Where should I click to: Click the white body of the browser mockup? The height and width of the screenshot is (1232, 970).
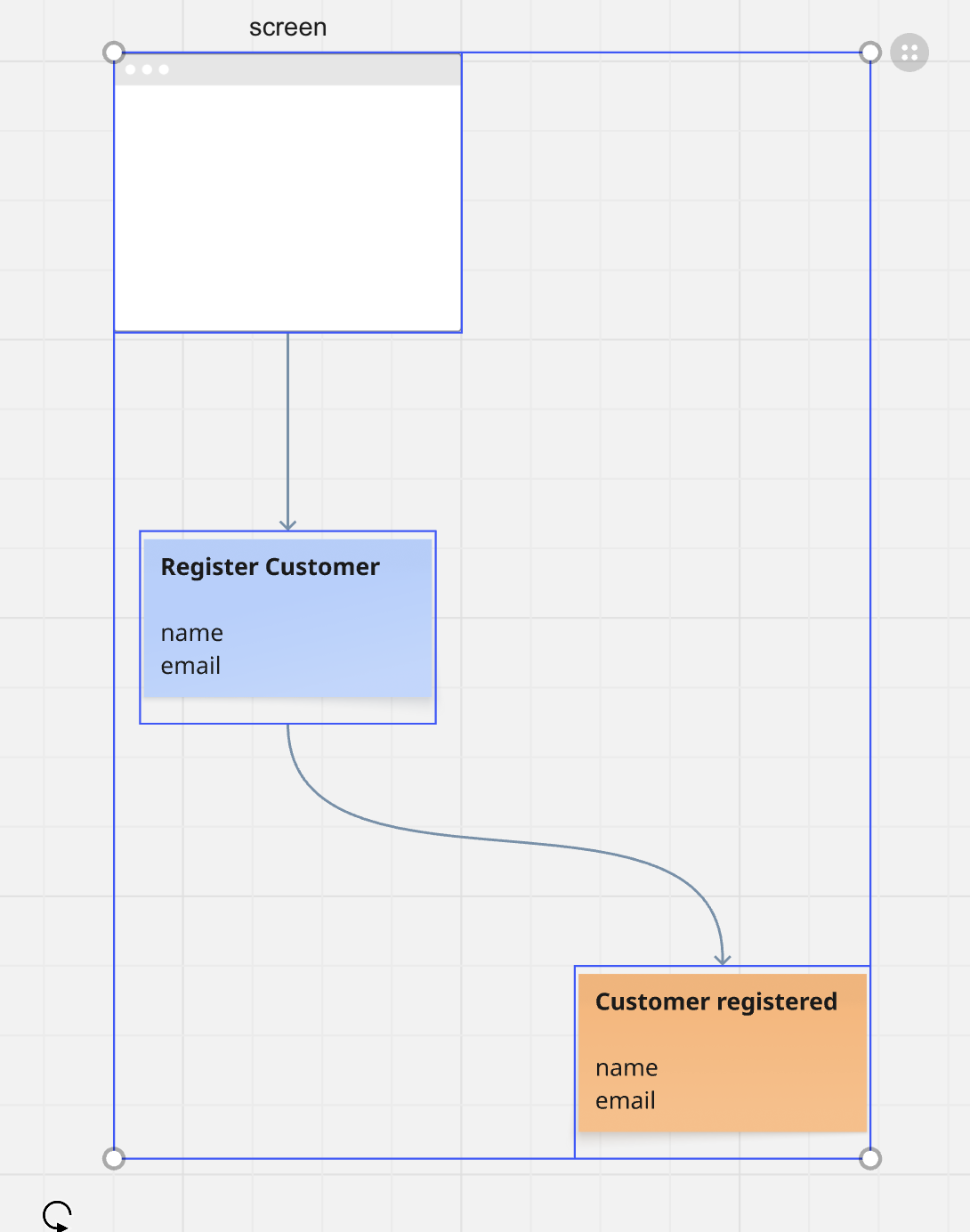287,209
